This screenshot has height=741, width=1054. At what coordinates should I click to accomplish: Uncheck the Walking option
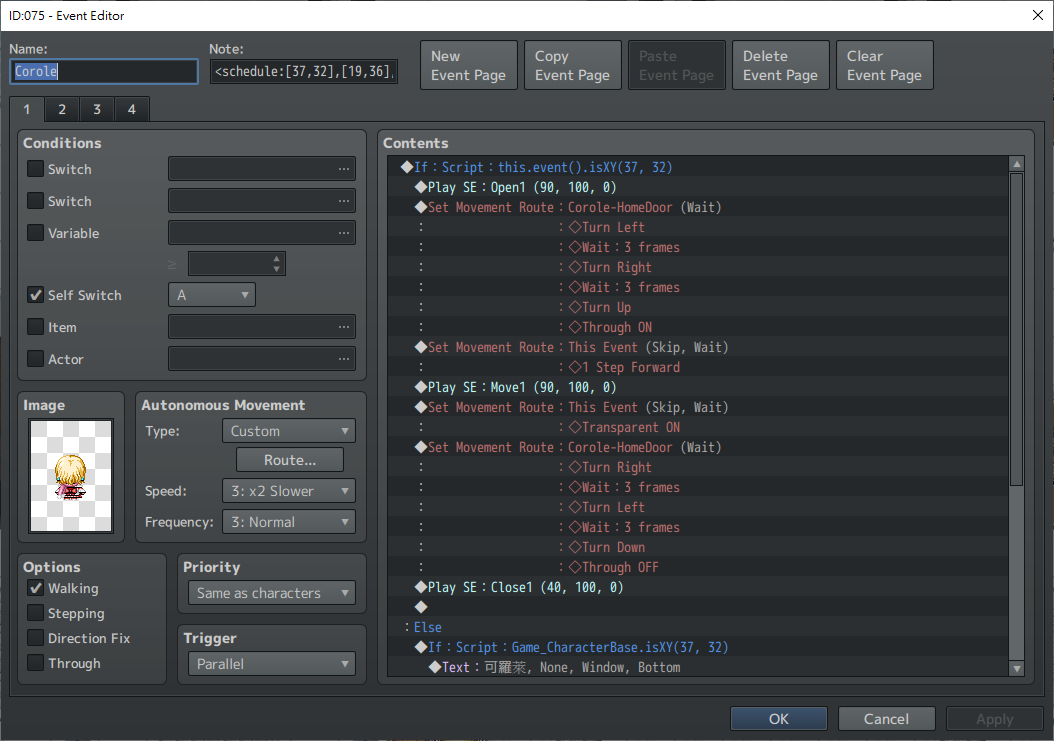point(35,588)
